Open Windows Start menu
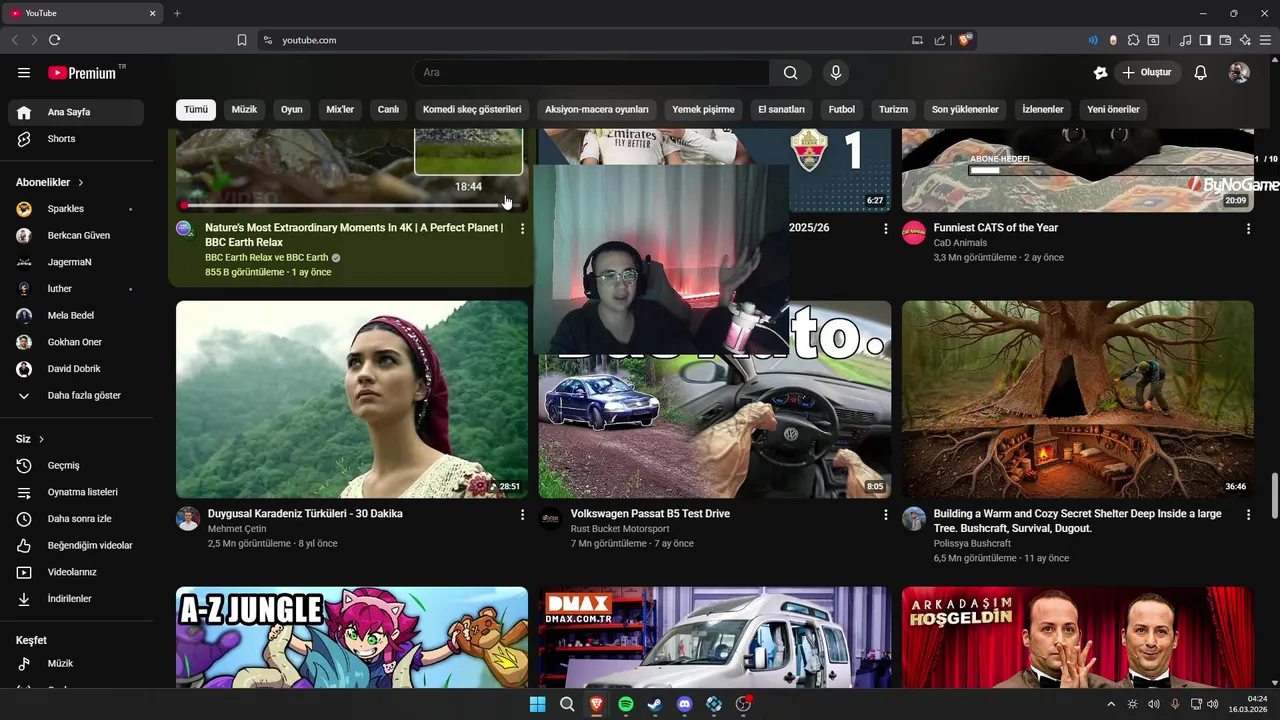 coord(537,704)
